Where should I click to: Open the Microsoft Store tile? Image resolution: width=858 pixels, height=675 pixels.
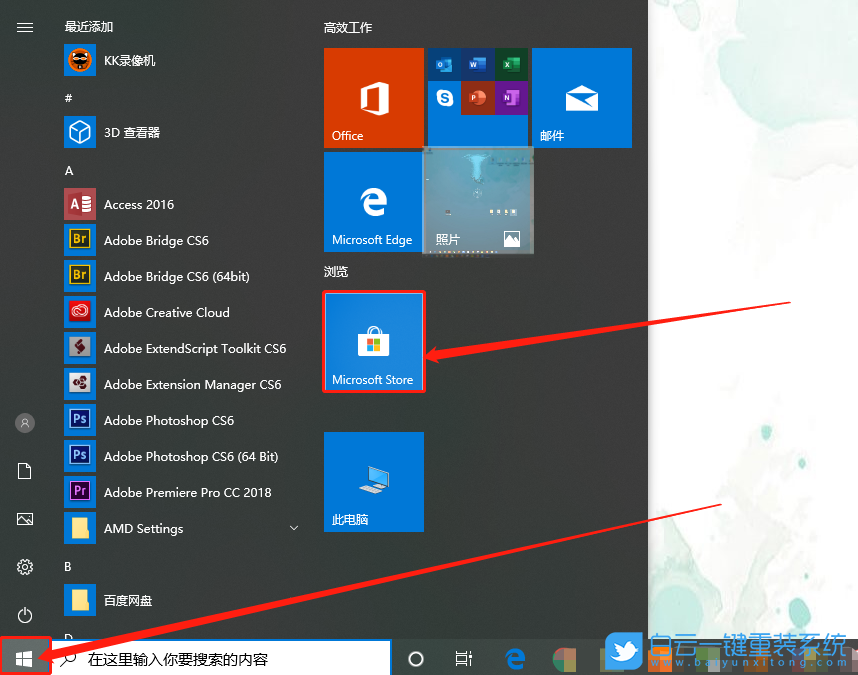tap(374, 341)
